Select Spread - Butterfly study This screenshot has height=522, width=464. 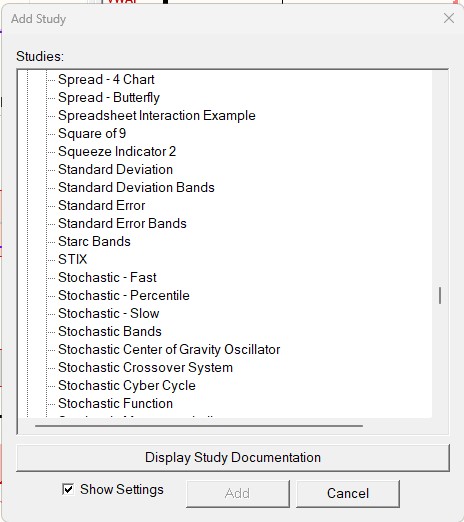109,97
